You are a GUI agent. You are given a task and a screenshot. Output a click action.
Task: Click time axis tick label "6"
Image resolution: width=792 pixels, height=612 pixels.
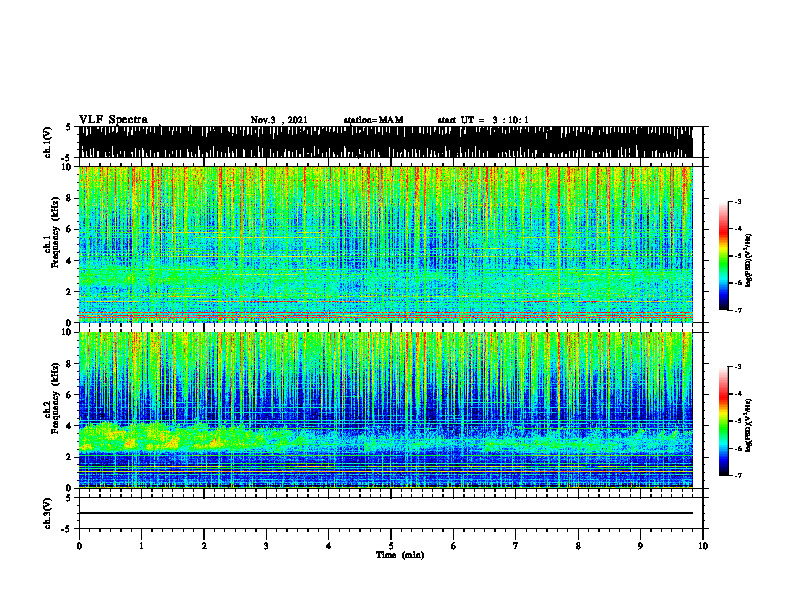point(454,546)
